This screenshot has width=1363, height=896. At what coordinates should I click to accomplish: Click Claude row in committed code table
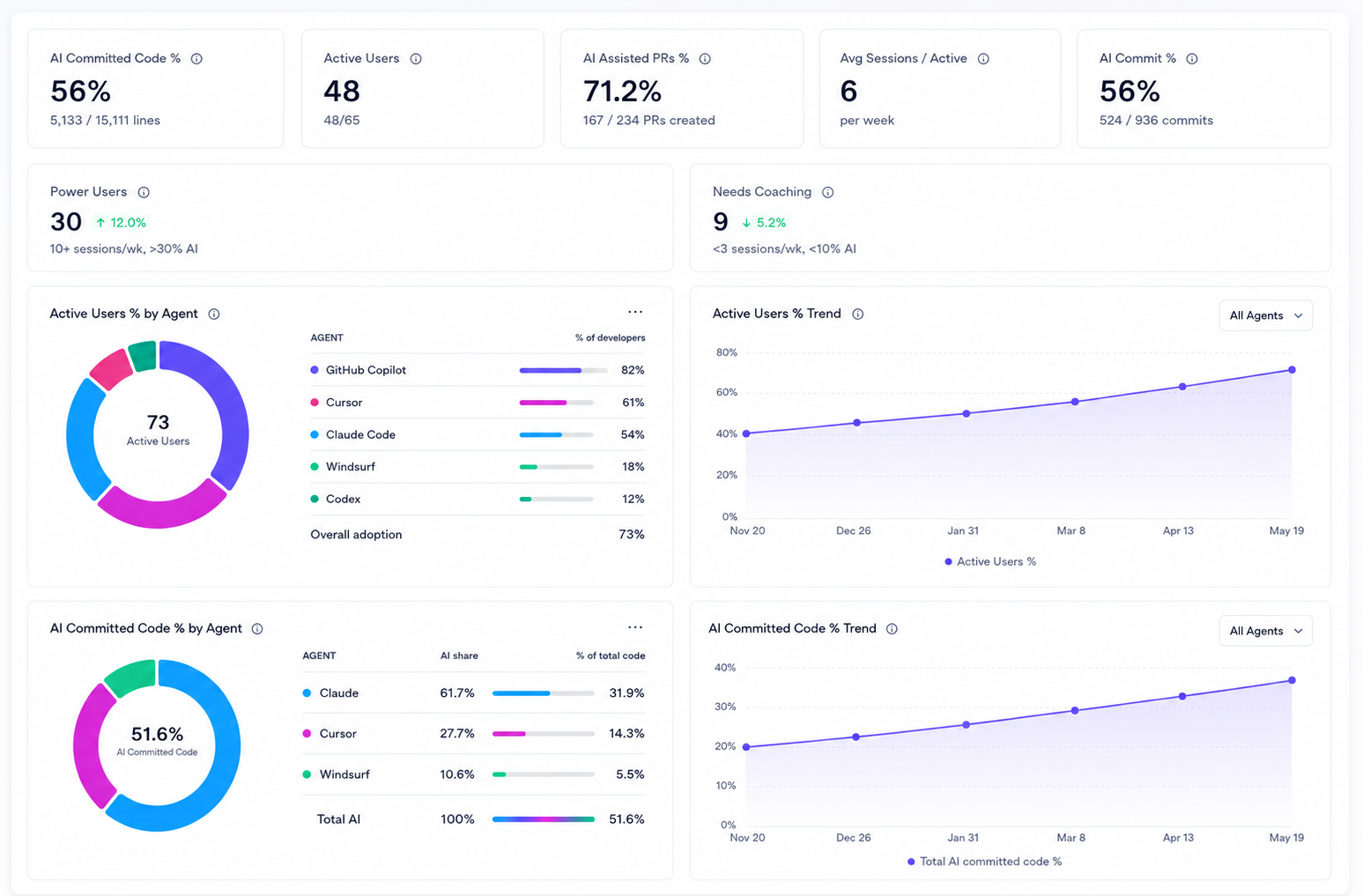pyautogui.click(x=474, y=693)
